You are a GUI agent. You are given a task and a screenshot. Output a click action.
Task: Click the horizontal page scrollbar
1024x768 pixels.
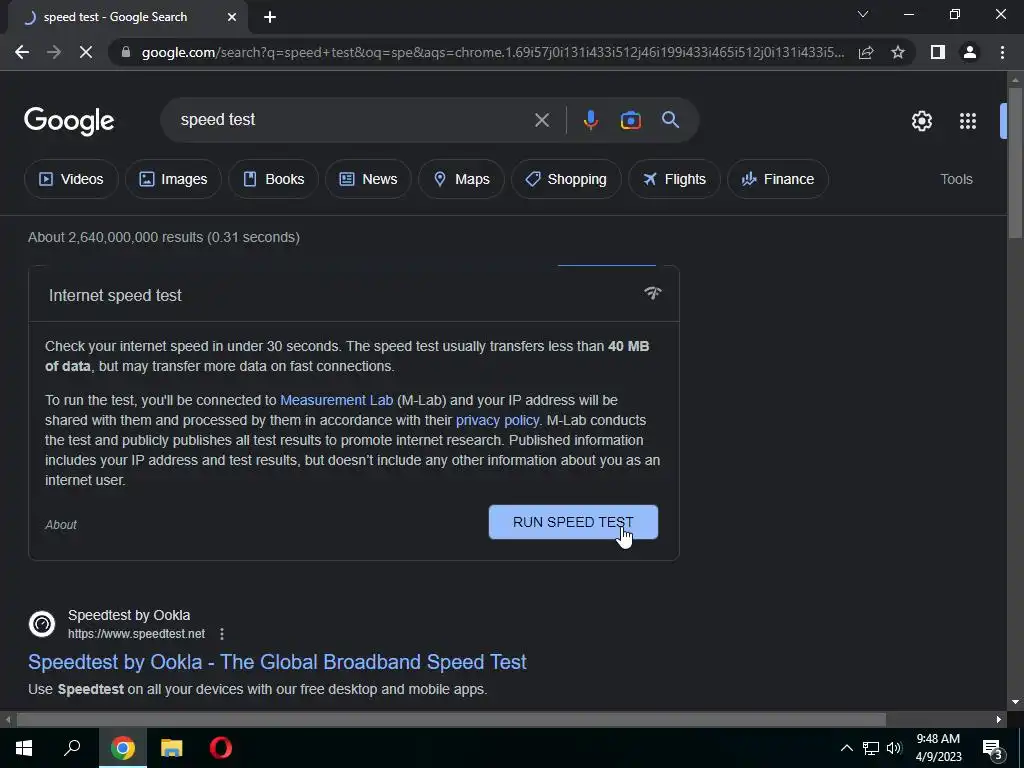point(451,719)
